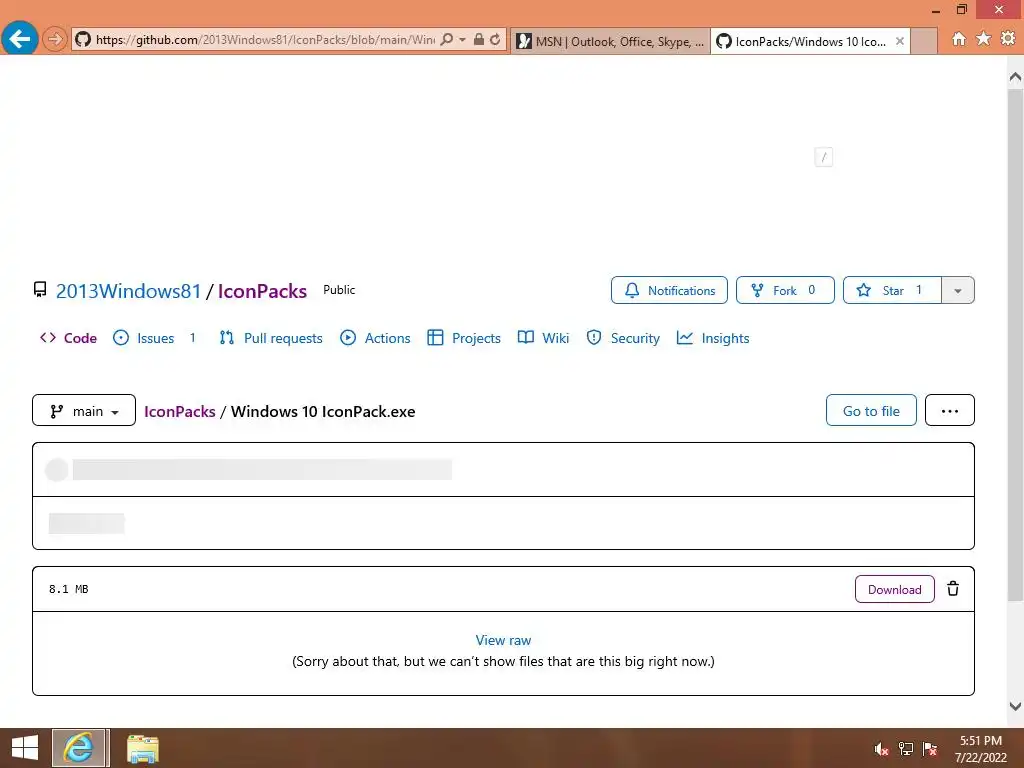Click the Go to file button
Image resolution: width=1024 pixels, height=768 pixels.
pyautogui.click(x=871, y=411)
